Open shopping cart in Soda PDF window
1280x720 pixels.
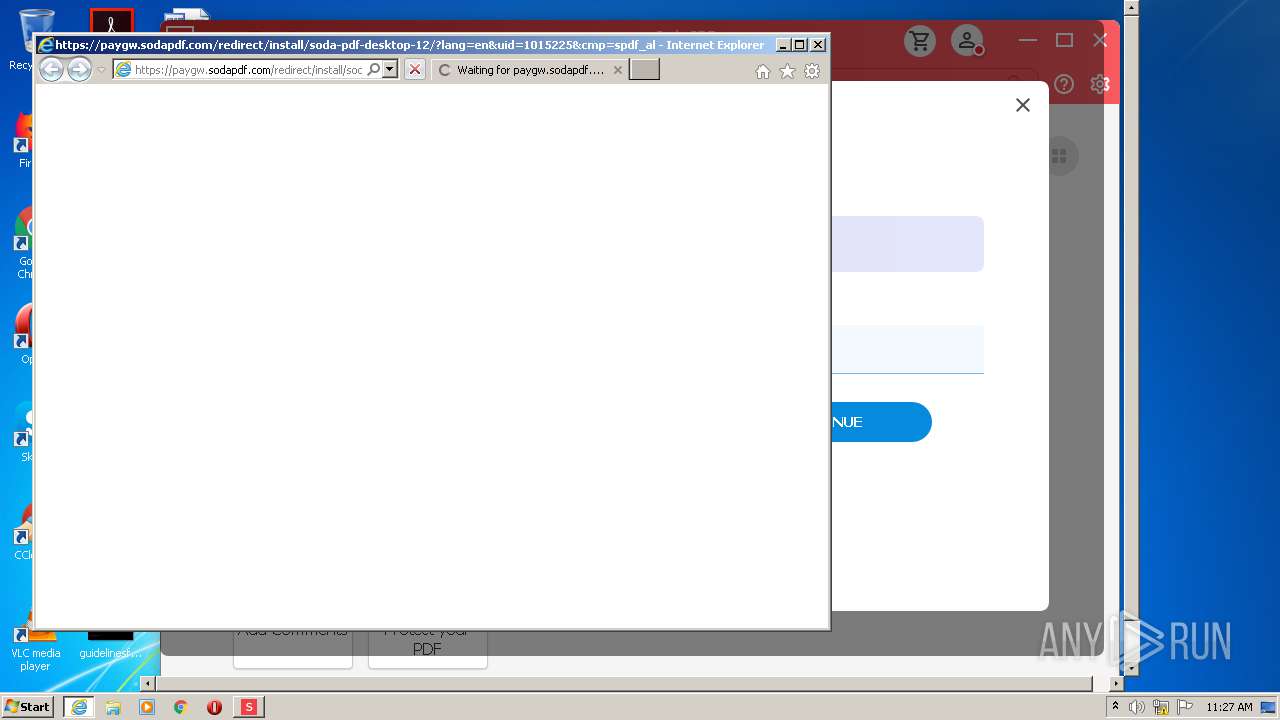click(x=920, y=41)
